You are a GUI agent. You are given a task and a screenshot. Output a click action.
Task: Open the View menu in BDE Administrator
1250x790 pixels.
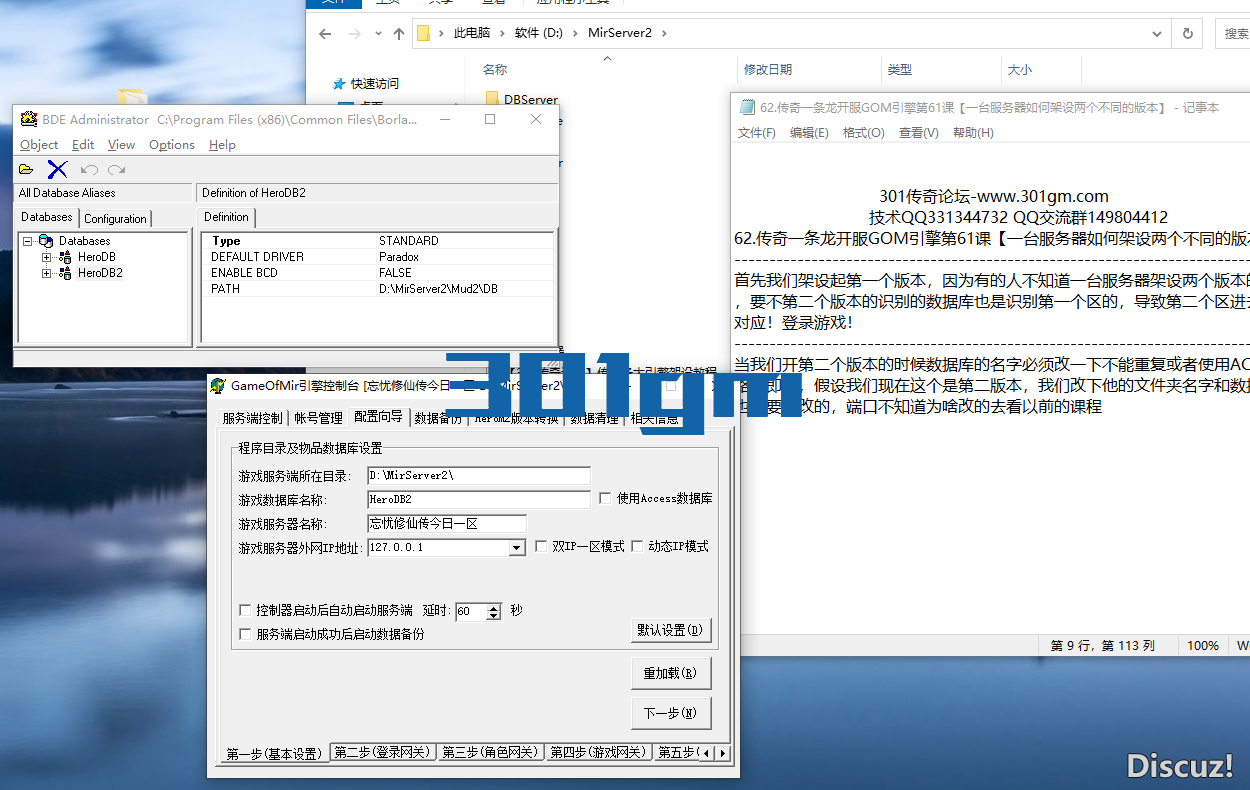(121, 145)
